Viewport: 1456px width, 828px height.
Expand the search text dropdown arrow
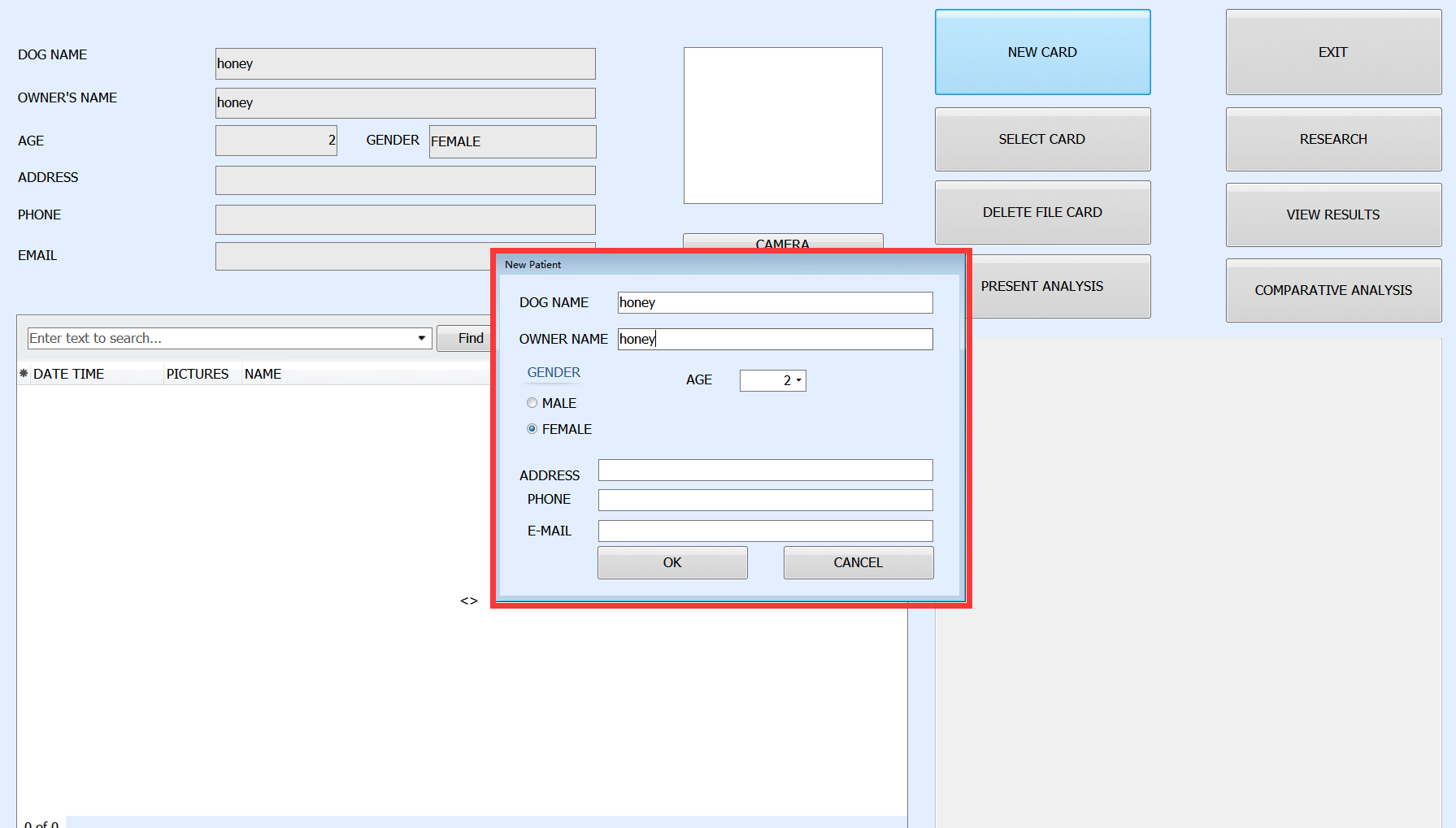click(421, 338)
